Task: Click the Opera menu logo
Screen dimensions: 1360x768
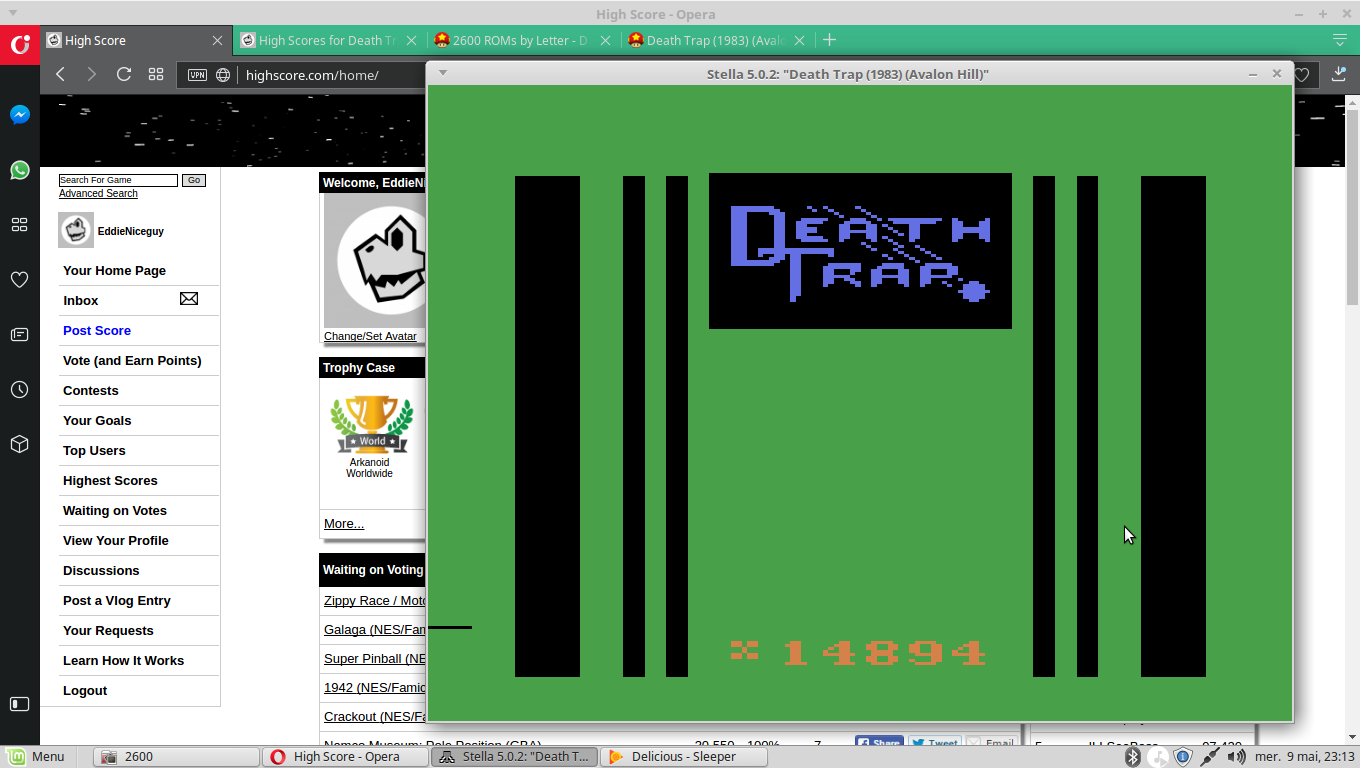Action: (20, 44)
